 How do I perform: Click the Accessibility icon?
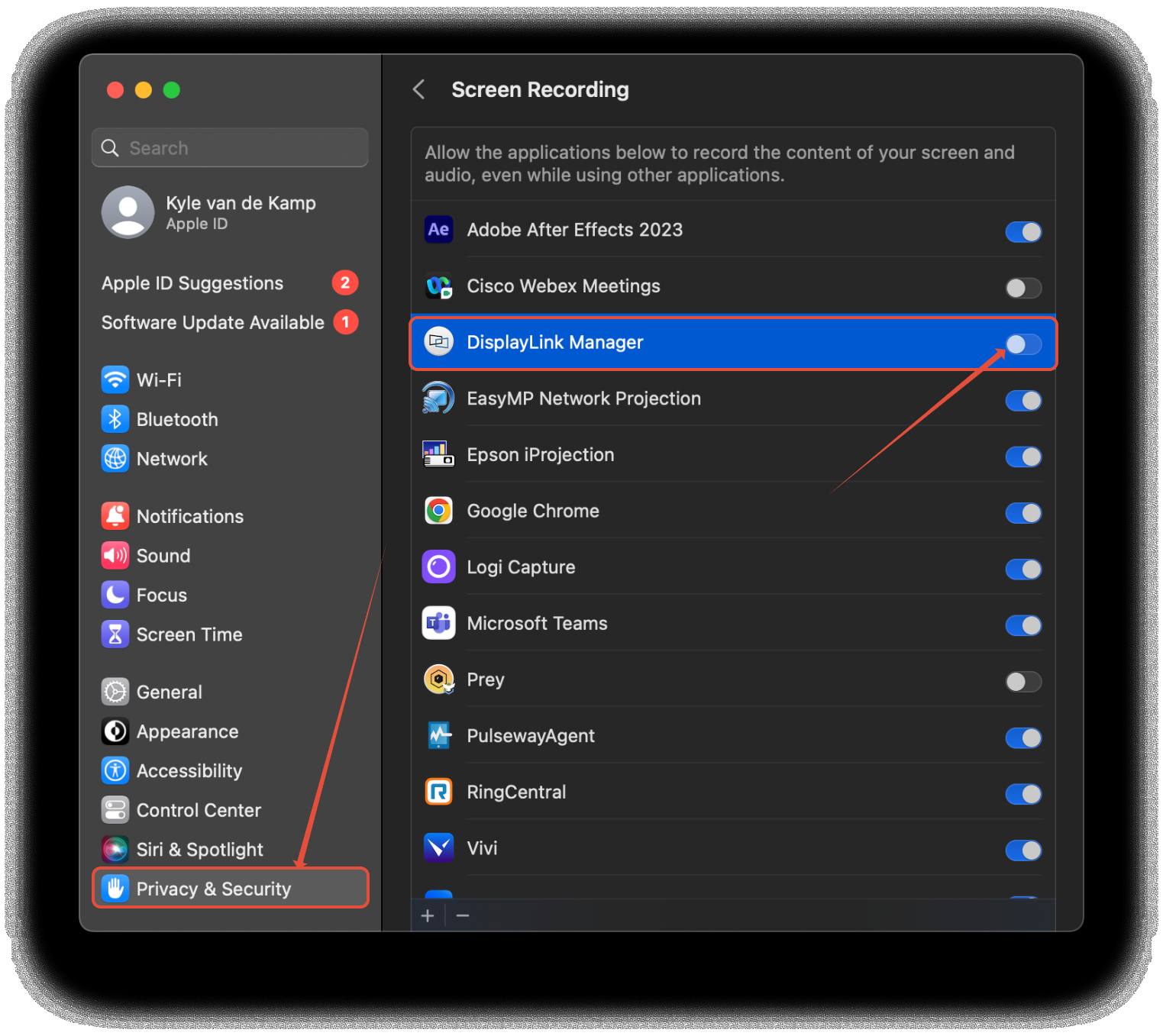[x=115, y=770]
